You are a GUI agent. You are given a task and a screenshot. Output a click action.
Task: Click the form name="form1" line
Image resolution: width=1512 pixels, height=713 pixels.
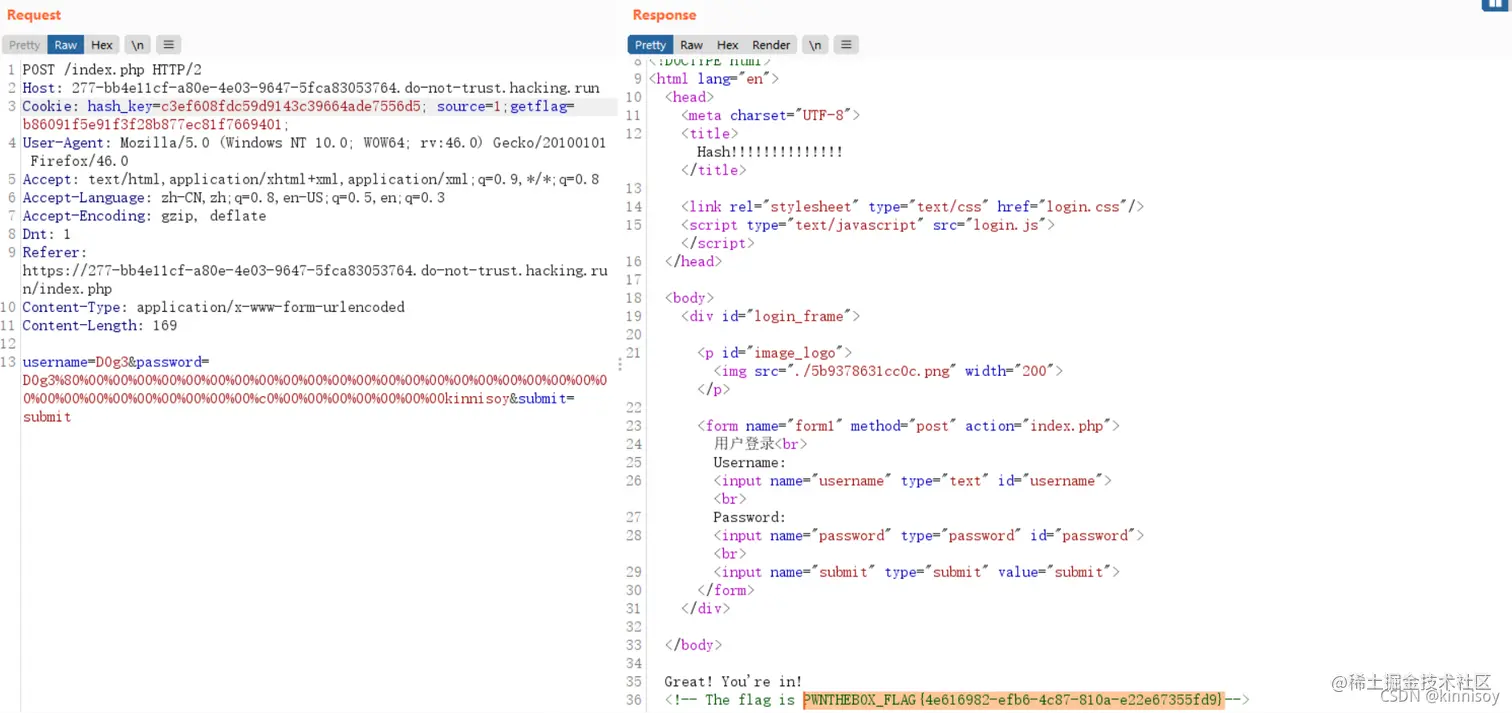click(x=908, y=426)
